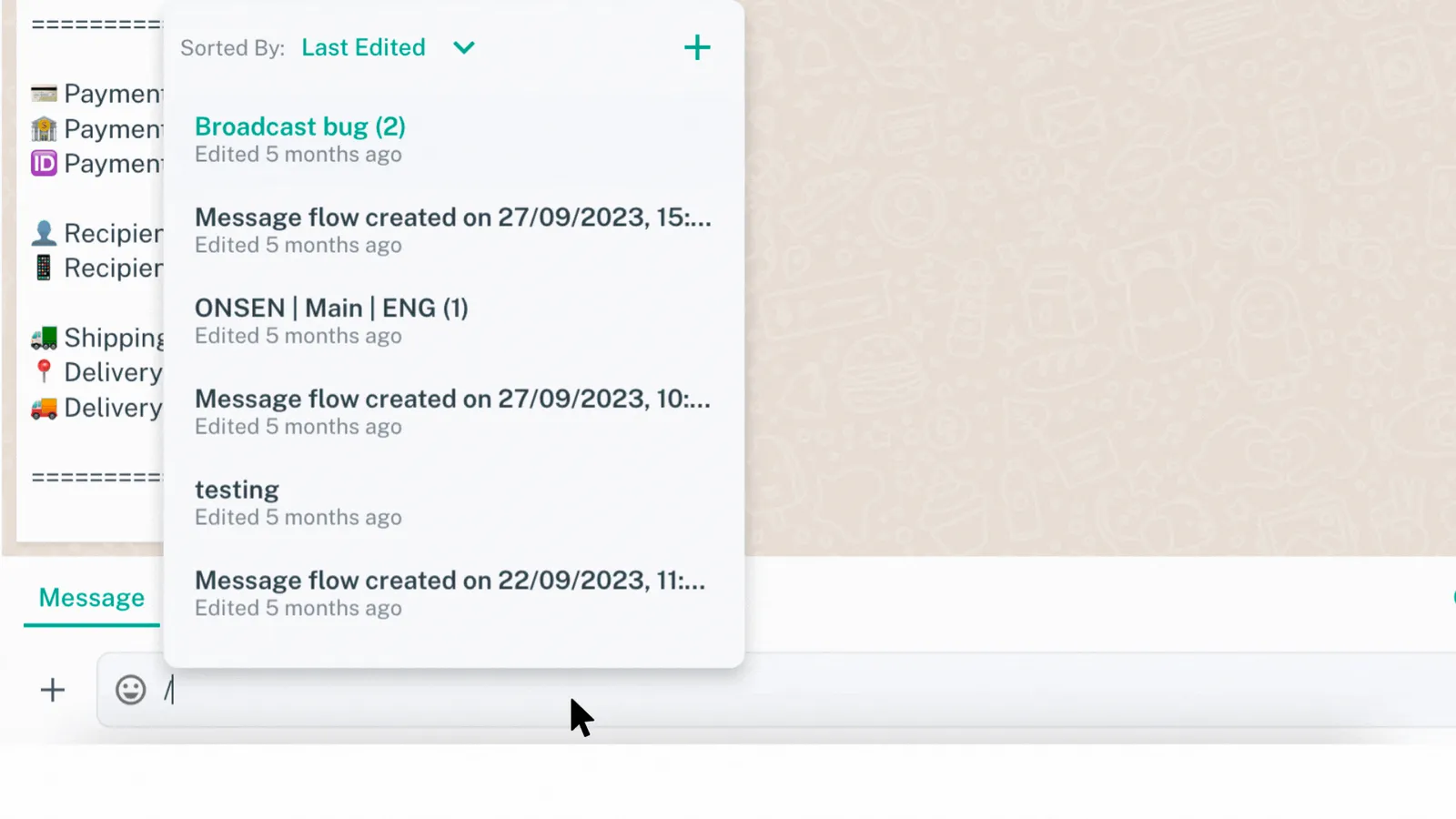
Task: Choose Message flow created 27/09/2023, 15:...
Action: [452, 218]
